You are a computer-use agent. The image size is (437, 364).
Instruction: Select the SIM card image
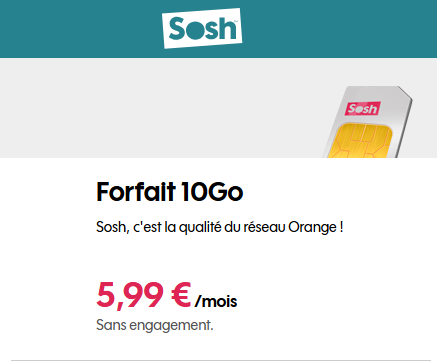coord(367,122)
